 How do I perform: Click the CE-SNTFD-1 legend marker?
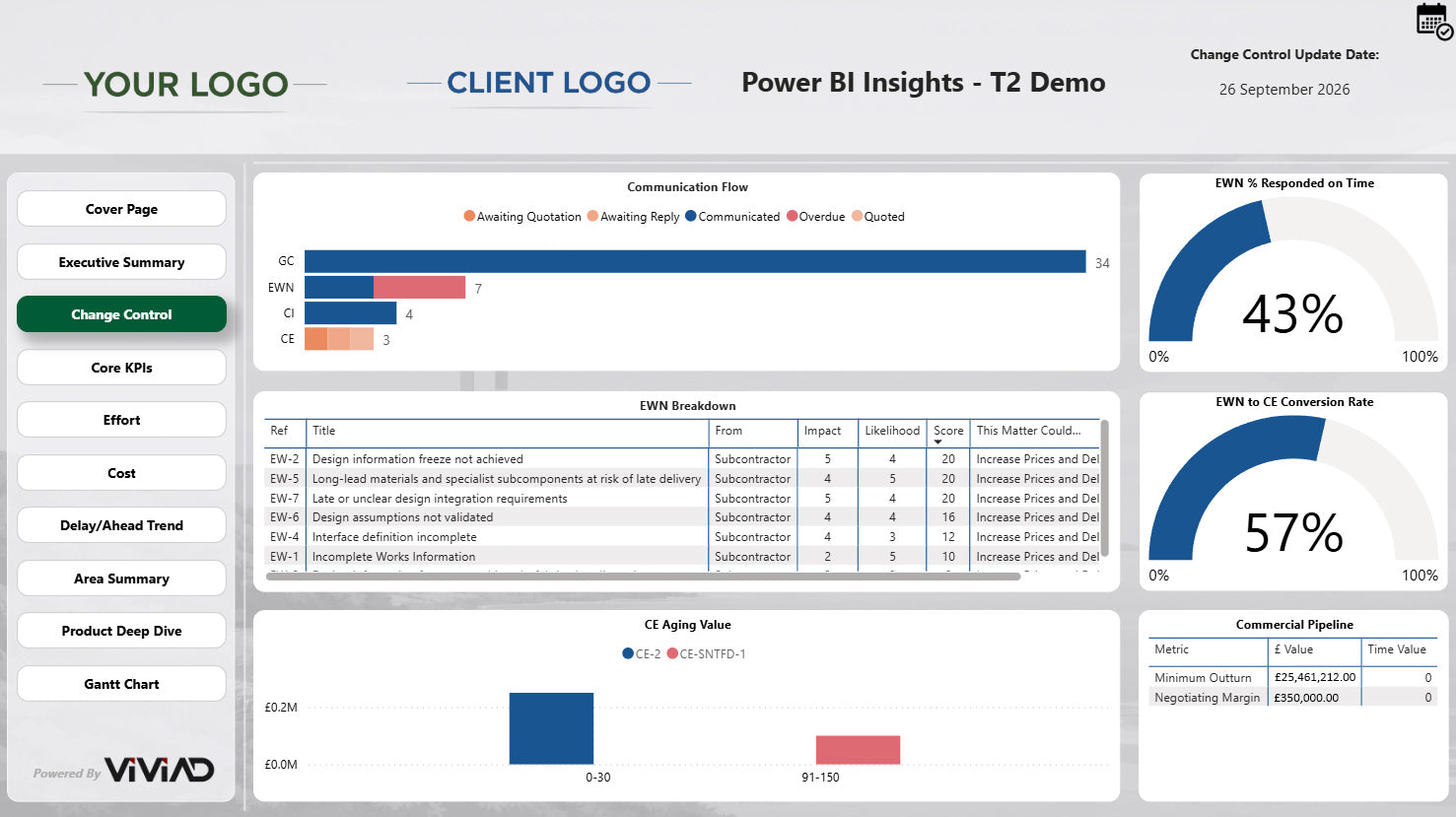(x=672, y=654)
